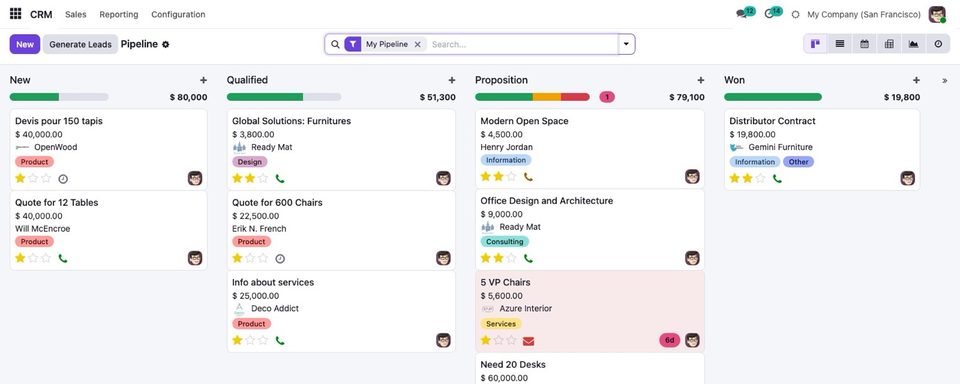Switch to Activity view
Viewport: 960px width, 384px height.
pos(938,44)
